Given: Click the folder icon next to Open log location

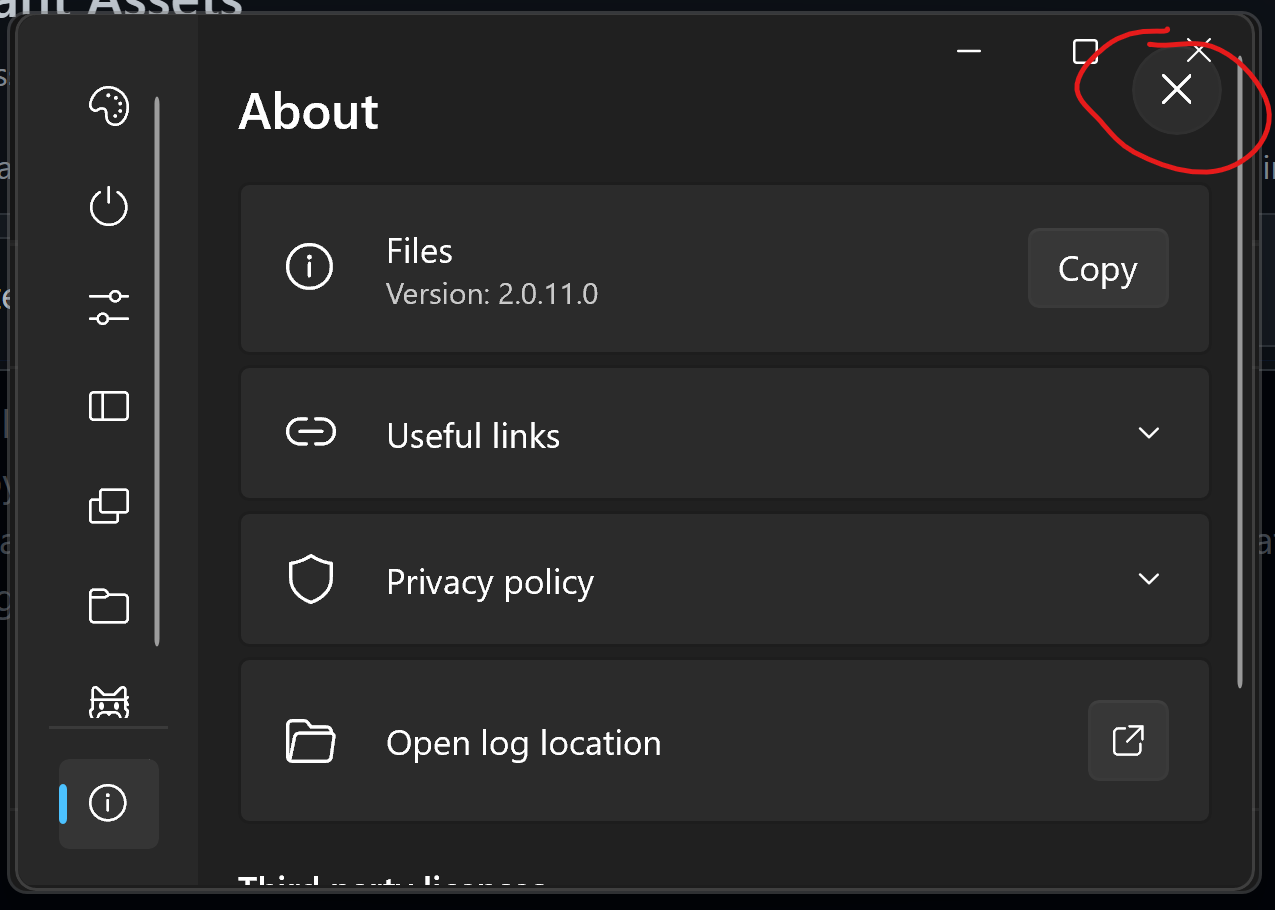Looking at the screenshot, I should coord(311,741).
